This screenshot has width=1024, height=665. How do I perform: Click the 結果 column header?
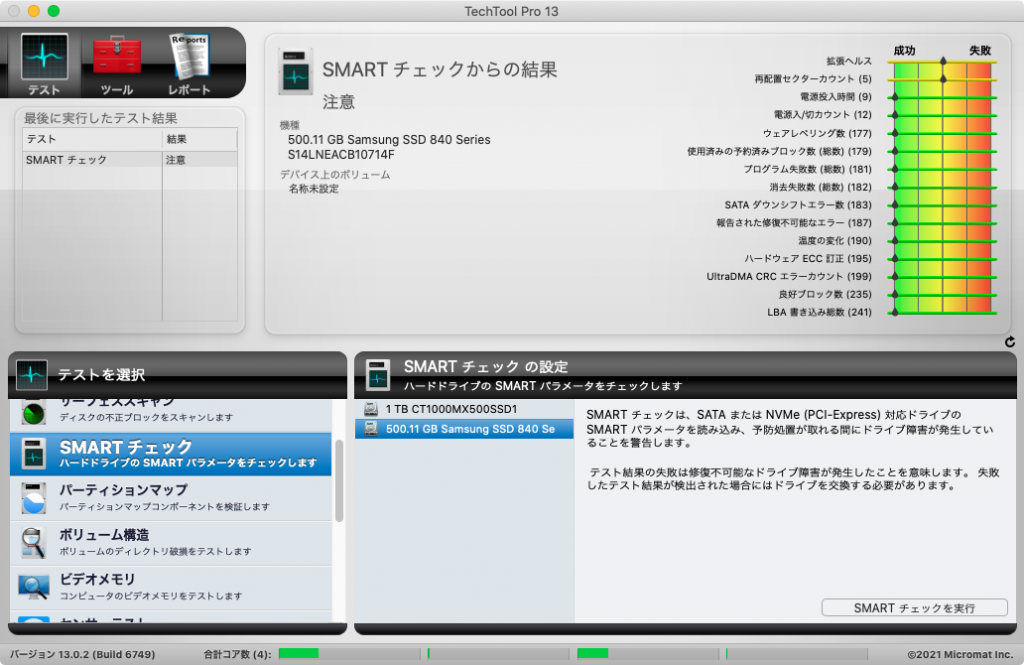tap(200, 139)
